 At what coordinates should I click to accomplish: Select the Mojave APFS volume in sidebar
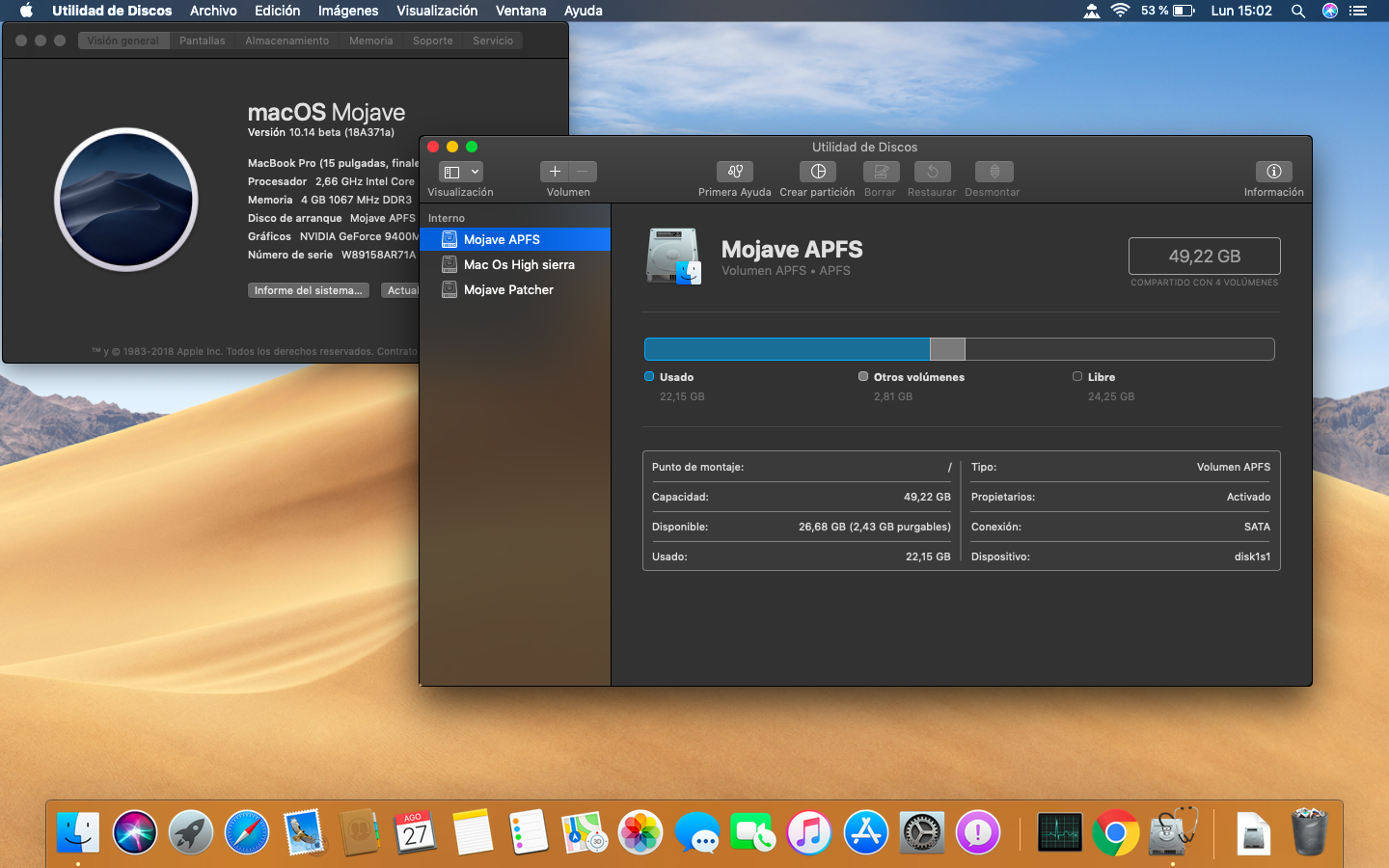pos(515,239)
